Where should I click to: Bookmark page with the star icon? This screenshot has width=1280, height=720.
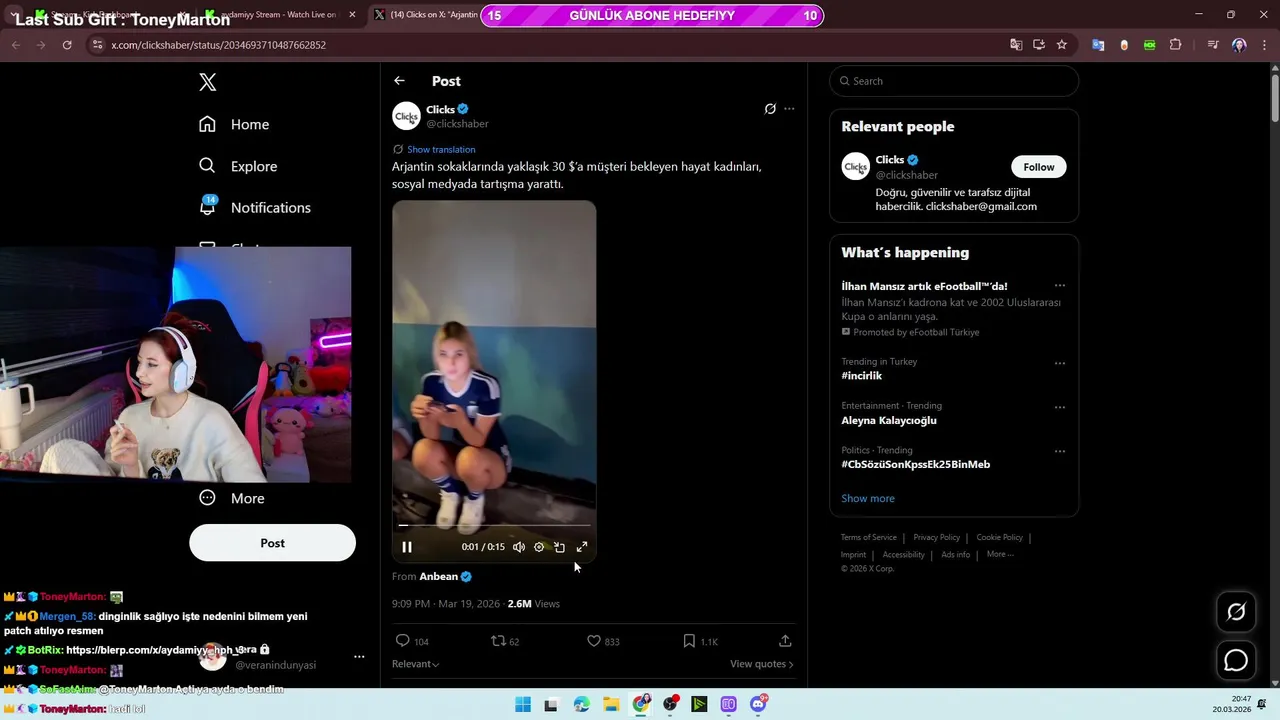click(1062, 45)
